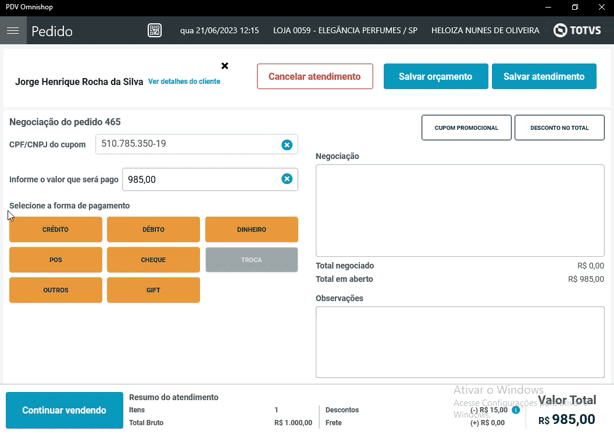This screenshot has height=438, width=614.
Task: Remove customer with the black X icon
Action: coord(225,66)
